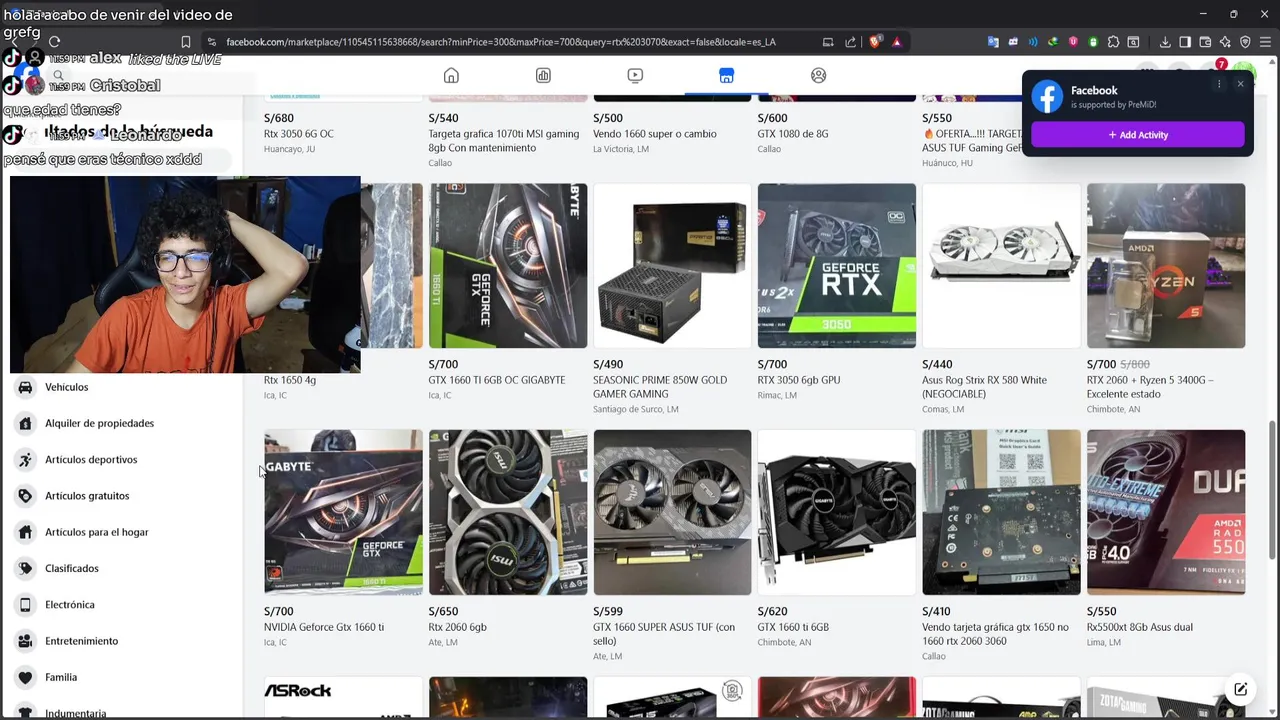Click the browser reload button
1280x720 pixels.
pyautogui.click(x=55, y=42)
